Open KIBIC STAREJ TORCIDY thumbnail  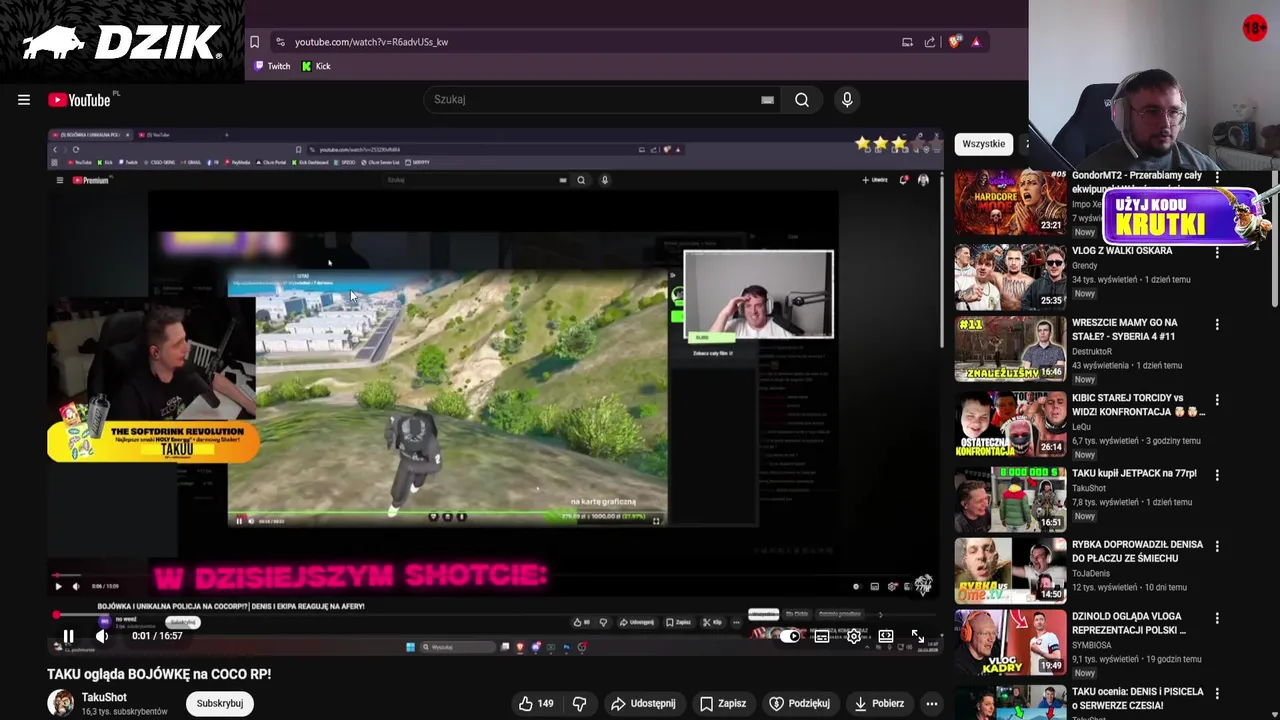coord(1010,425)
